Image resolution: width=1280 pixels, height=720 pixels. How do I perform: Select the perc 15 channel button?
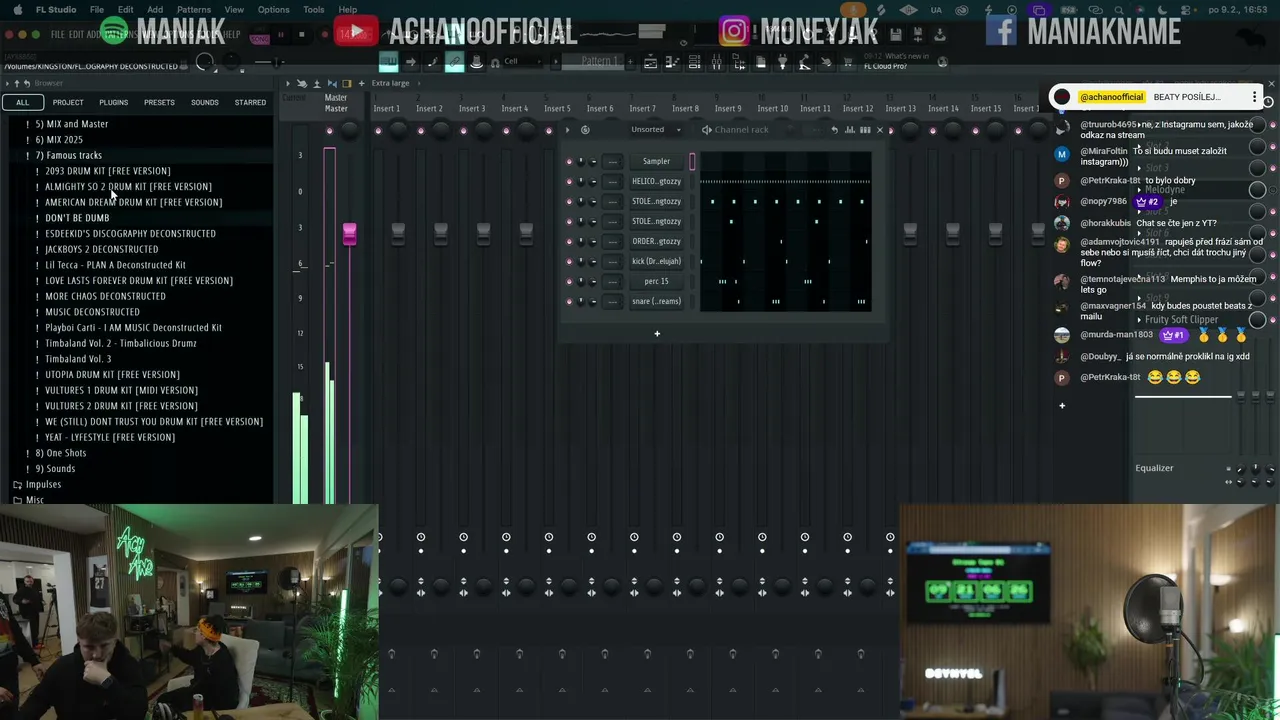[656, 281]
